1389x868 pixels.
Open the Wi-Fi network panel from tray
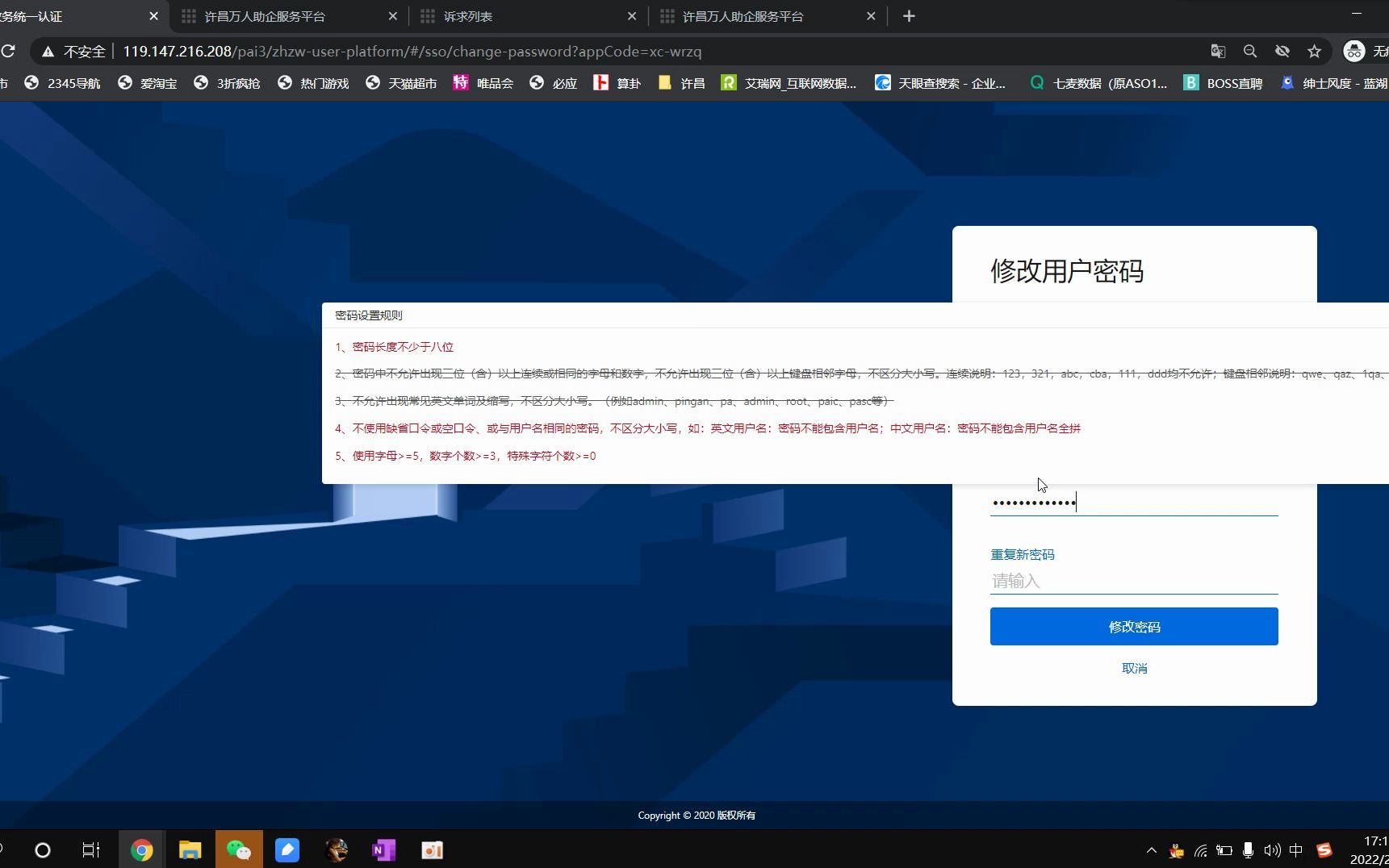pos(1200,849)
